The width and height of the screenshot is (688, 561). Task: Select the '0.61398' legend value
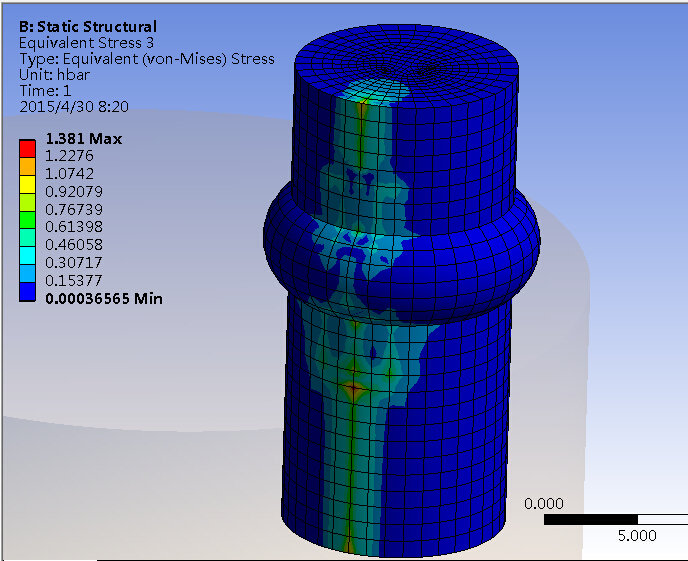(x=74, y=227)
